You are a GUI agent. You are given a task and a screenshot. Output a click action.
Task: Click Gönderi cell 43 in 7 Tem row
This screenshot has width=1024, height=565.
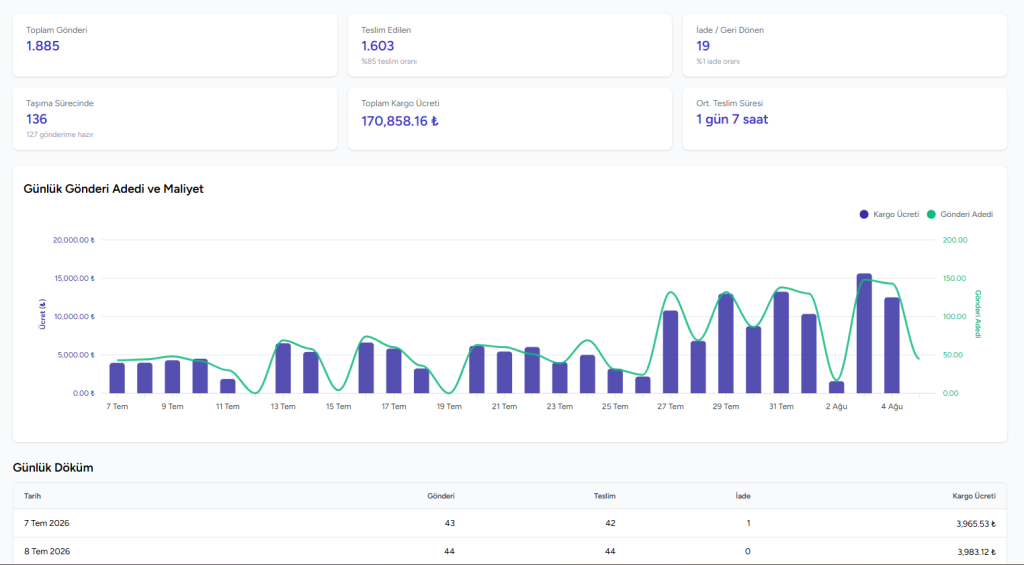tap(449, 523)
